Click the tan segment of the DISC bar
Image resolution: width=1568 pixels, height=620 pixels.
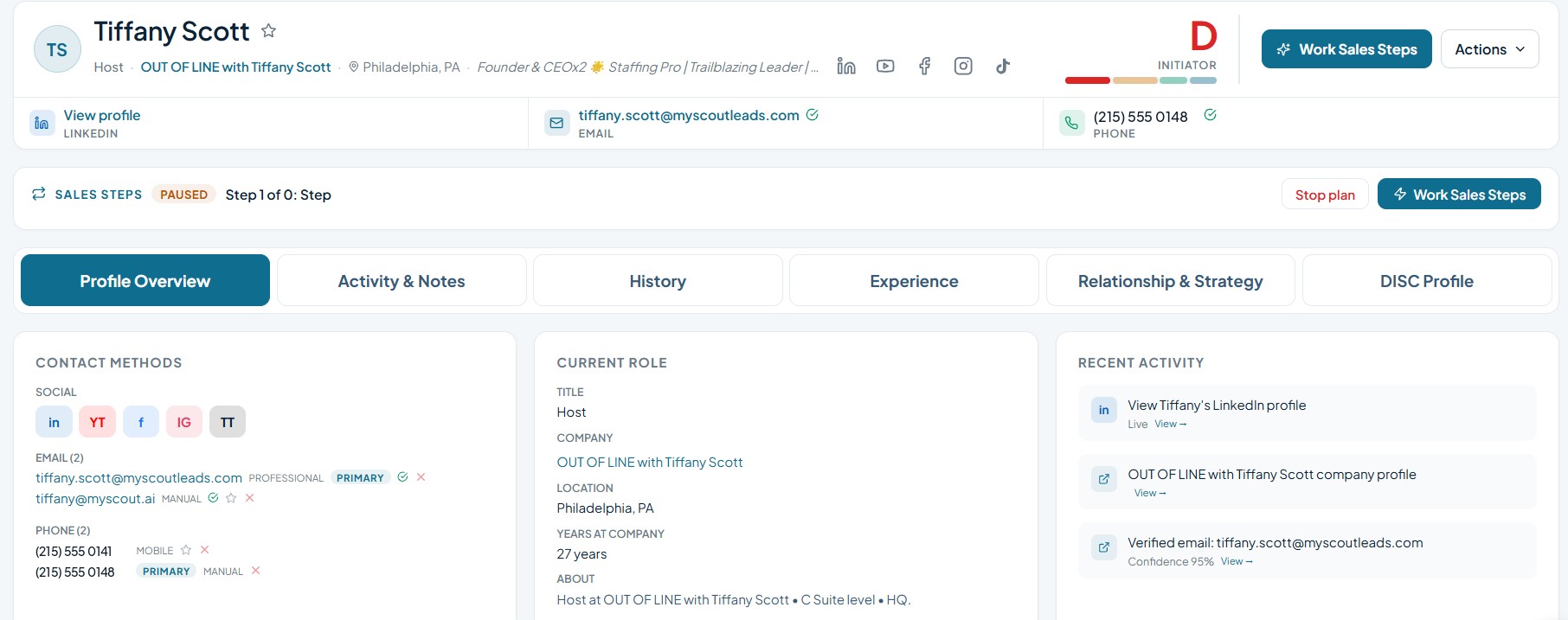1134,80
